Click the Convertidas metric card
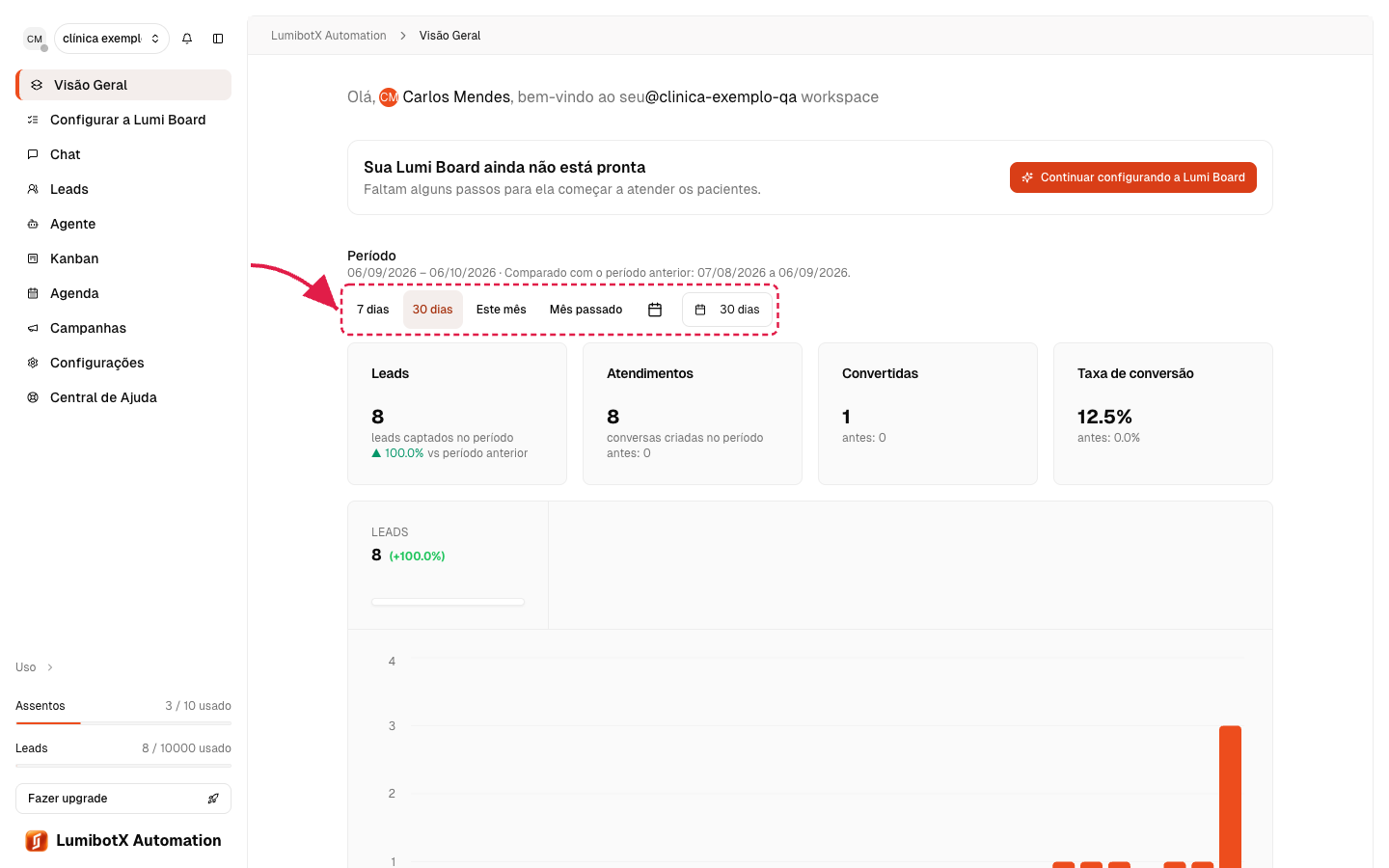The image size is (1389, 868). coord(928,414)
